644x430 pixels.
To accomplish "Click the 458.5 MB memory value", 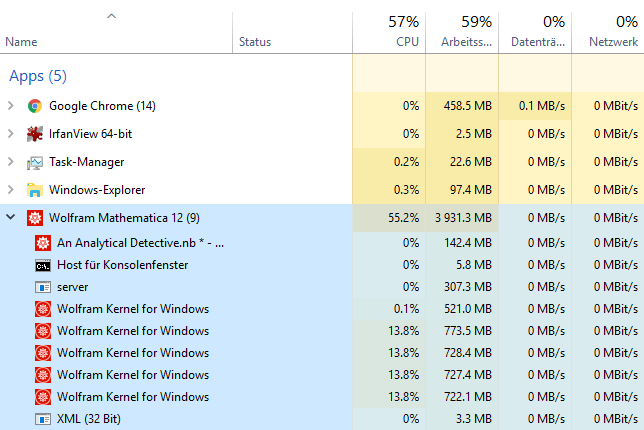I will click(467, 106).
